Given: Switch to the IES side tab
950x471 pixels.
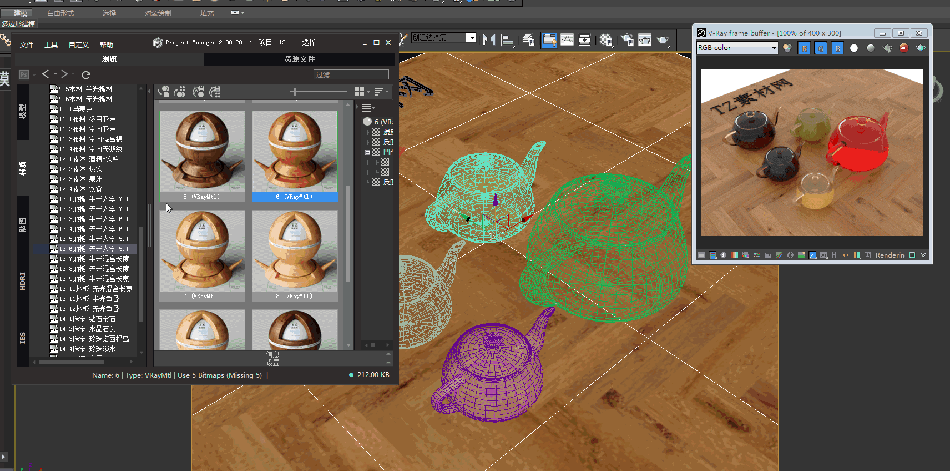Looking at the screenshot, I should click(x=22, y=337).
